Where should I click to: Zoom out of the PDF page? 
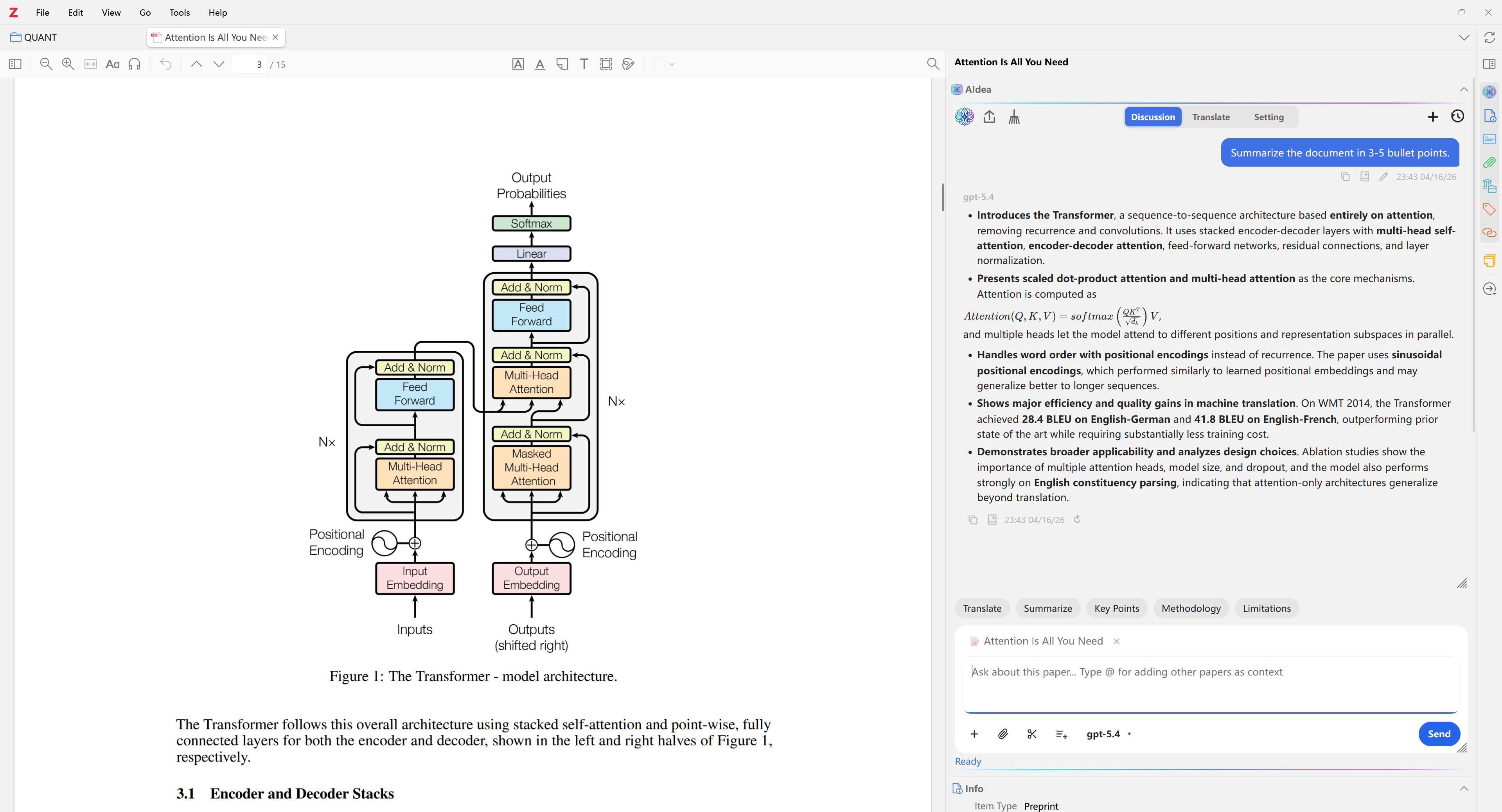[x=46, y=64]
